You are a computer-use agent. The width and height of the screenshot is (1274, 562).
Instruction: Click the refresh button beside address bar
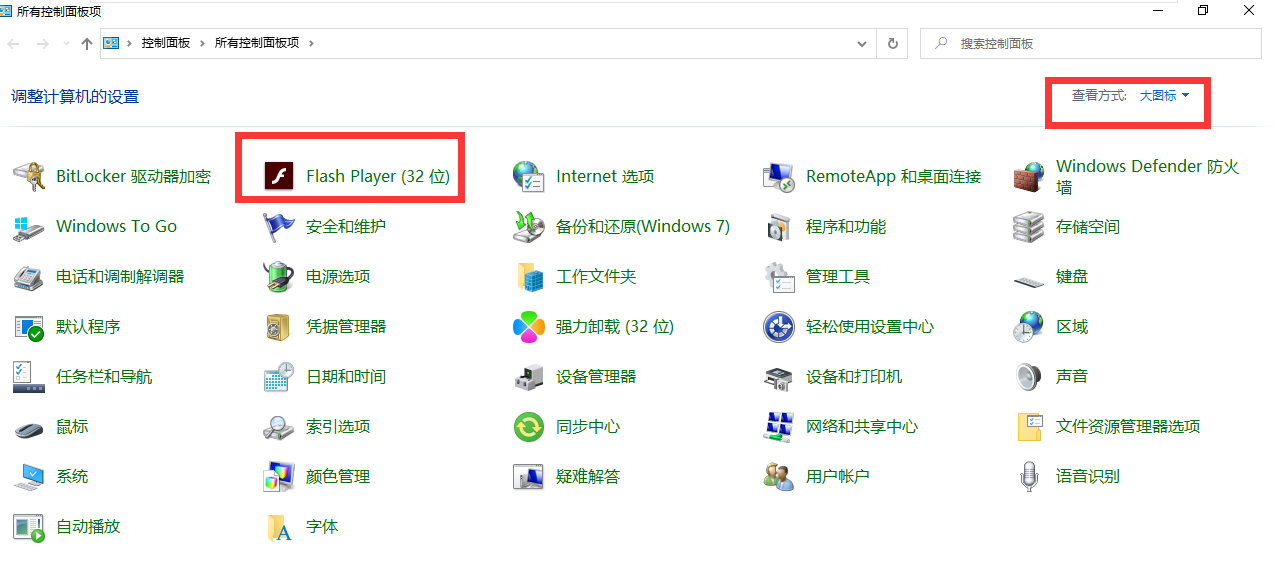892,44
